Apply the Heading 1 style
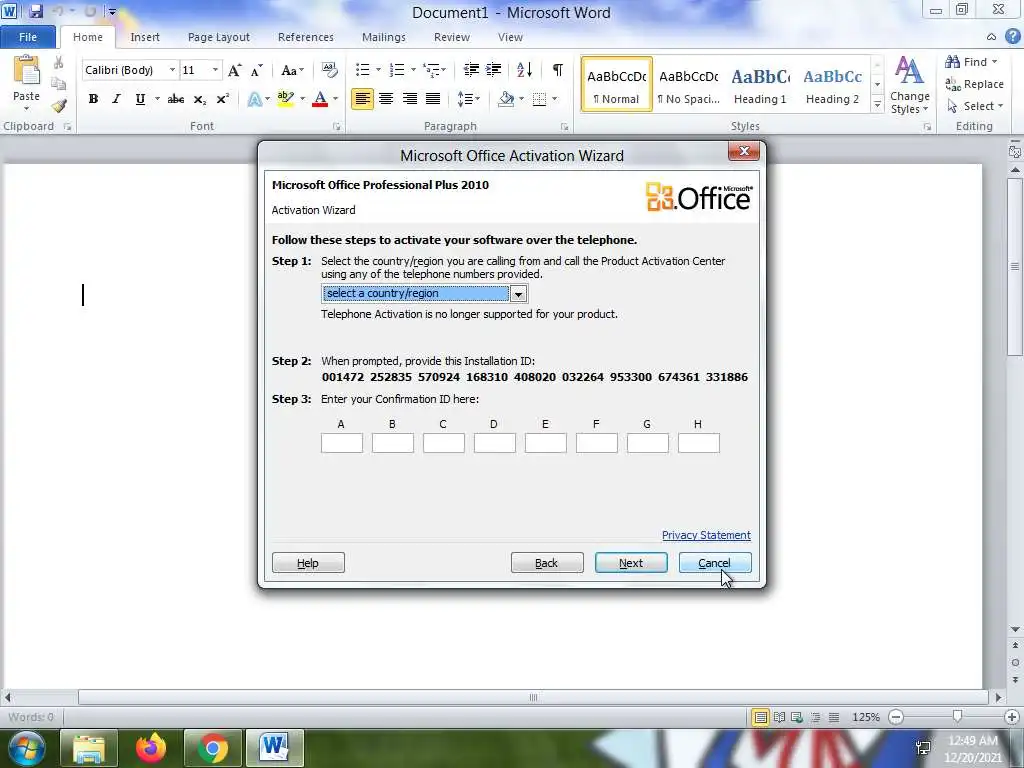Image resolution: width=1024 pixels, height=768 pixels. [x=760, y=85]
